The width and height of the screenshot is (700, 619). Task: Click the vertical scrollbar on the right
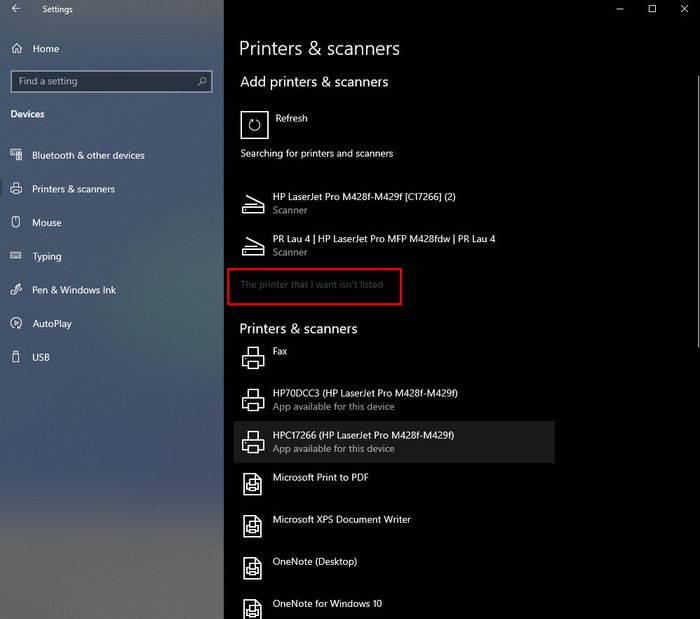tap(698, 211)
